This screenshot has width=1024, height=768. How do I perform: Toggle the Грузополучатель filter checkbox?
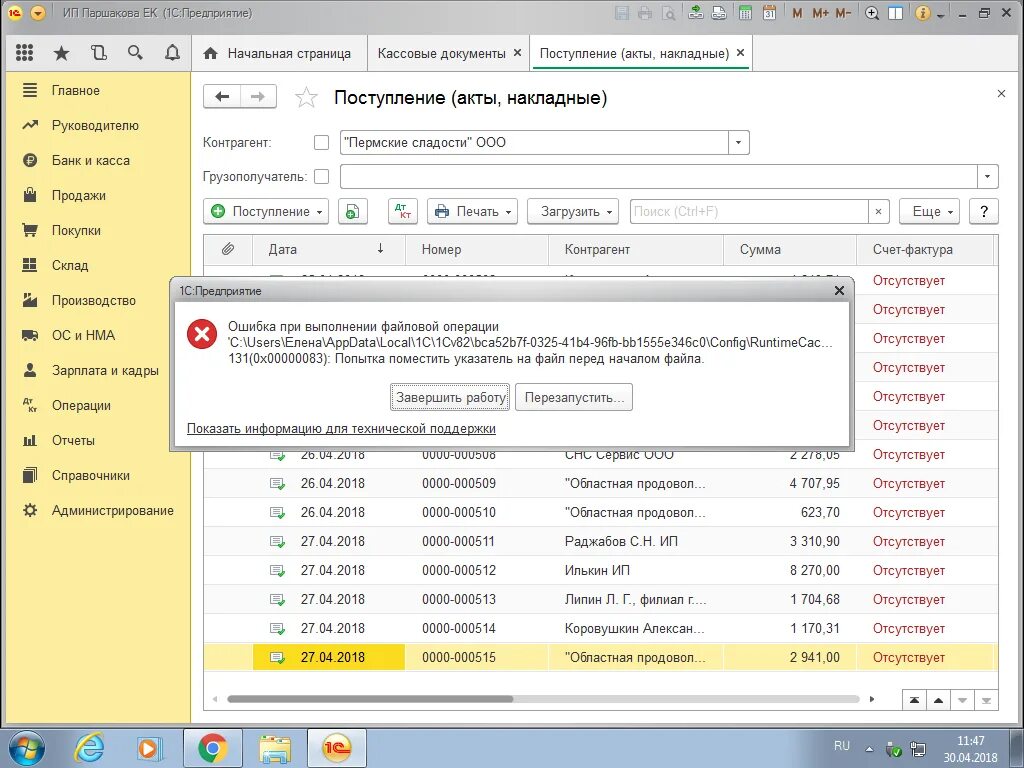coord(321,176)
